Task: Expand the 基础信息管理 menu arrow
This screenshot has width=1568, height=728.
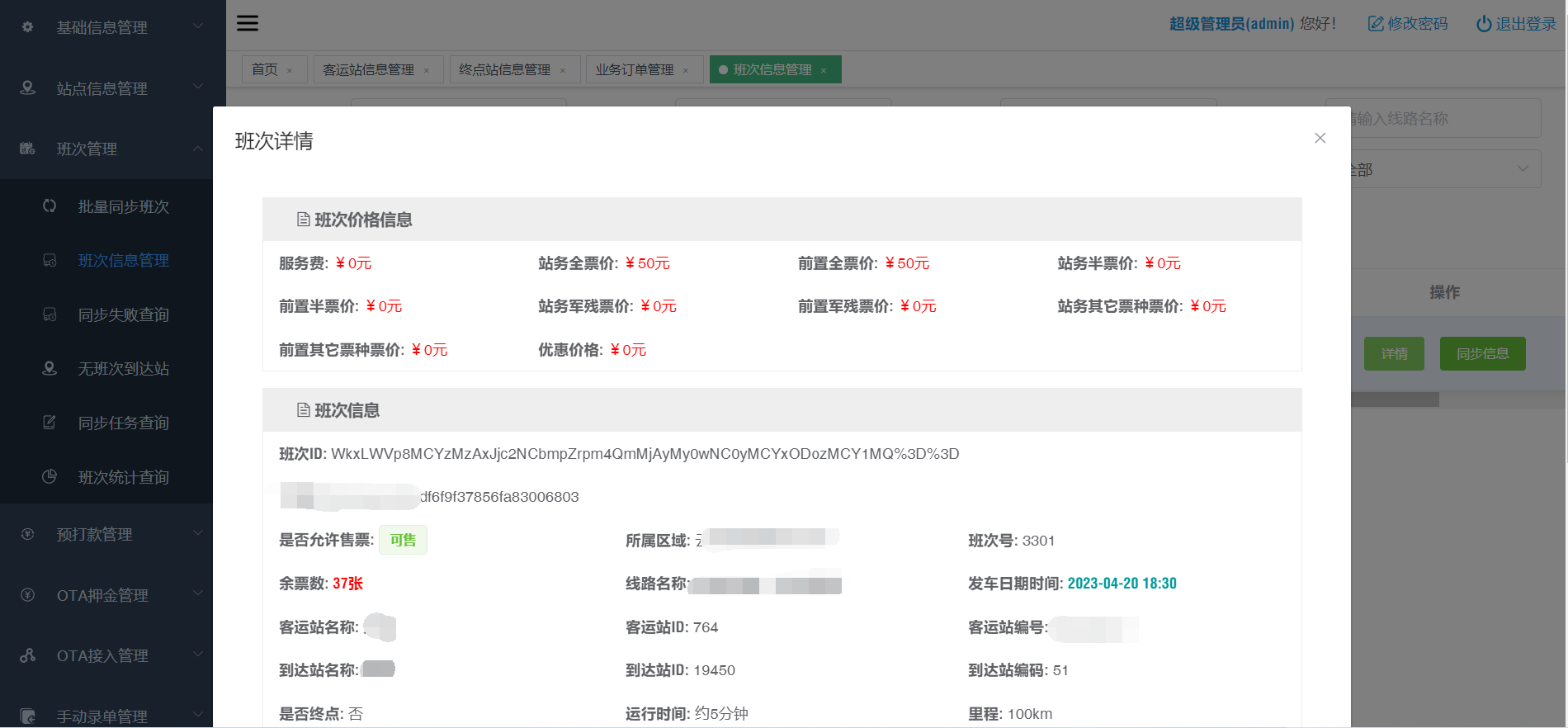Action: pos(198,26)
